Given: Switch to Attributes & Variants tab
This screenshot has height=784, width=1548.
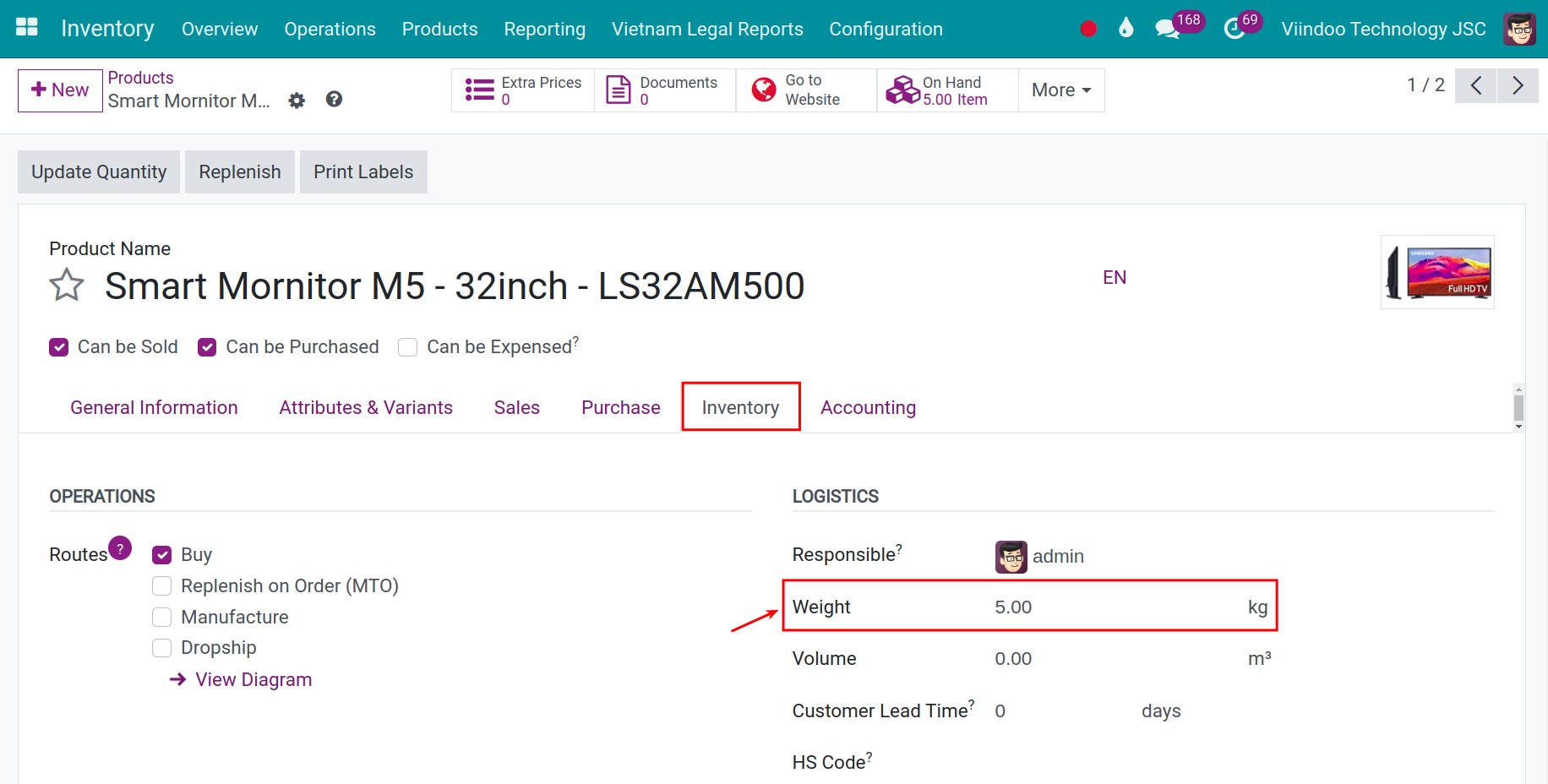Looking at the screenshot, I should pyautogui.click(x=366, y=407).
